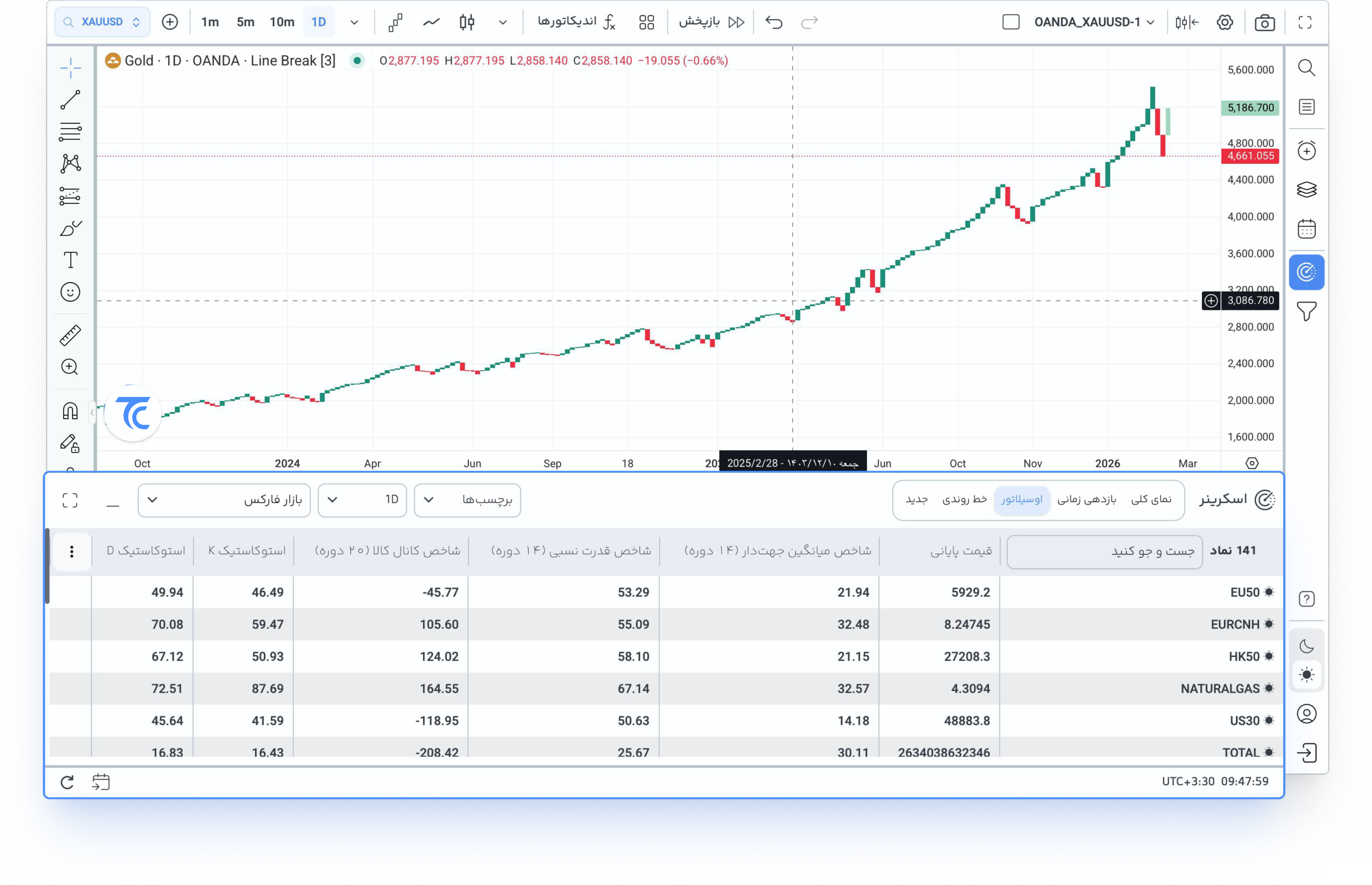1372x885 pixels.
Task: Select the trend line drawing tool
Action: (x=70, y=99)
